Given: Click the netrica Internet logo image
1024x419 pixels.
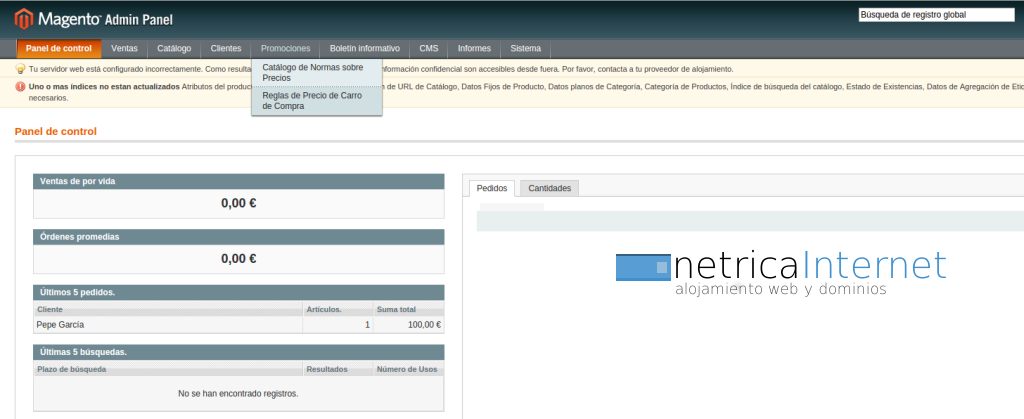Looking at the screenshot, I should (x=780, y=272).
